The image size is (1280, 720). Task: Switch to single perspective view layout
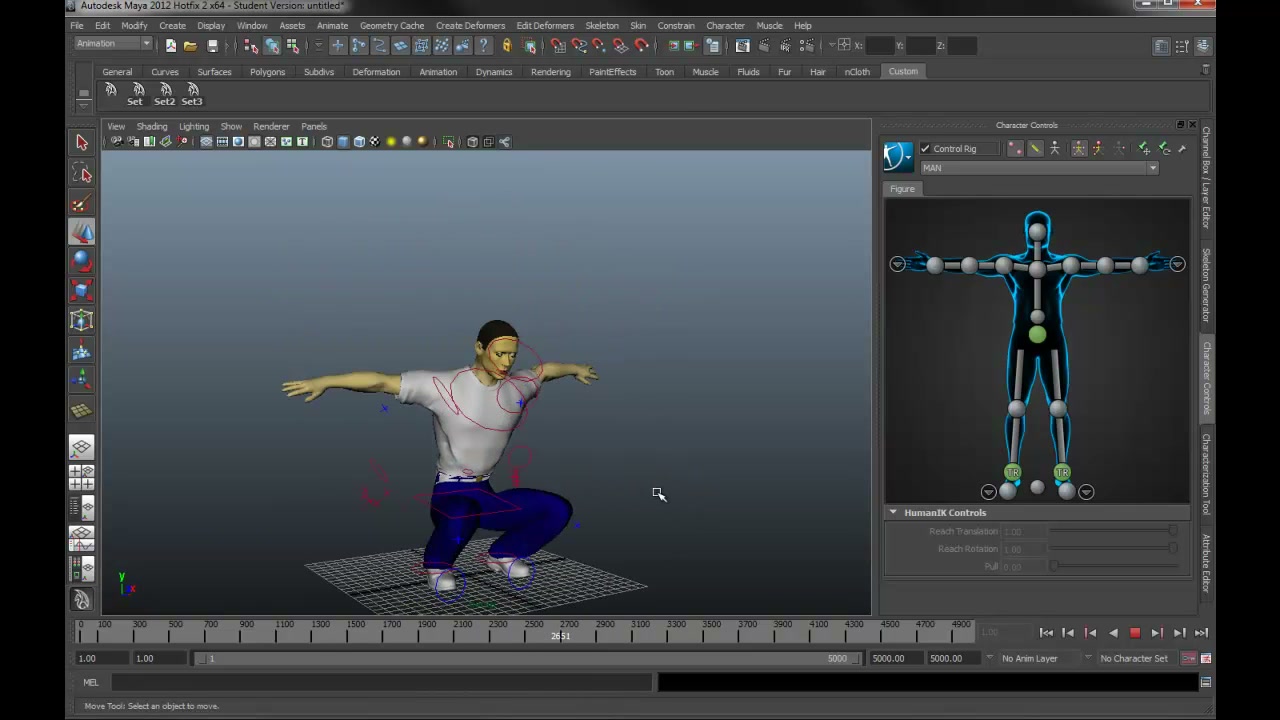click(82, 447)
